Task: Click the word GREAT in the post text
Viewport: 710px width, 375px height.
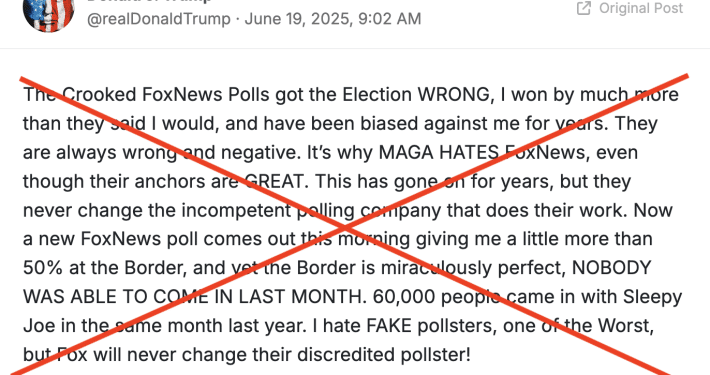Action: (x=274, y=182)
